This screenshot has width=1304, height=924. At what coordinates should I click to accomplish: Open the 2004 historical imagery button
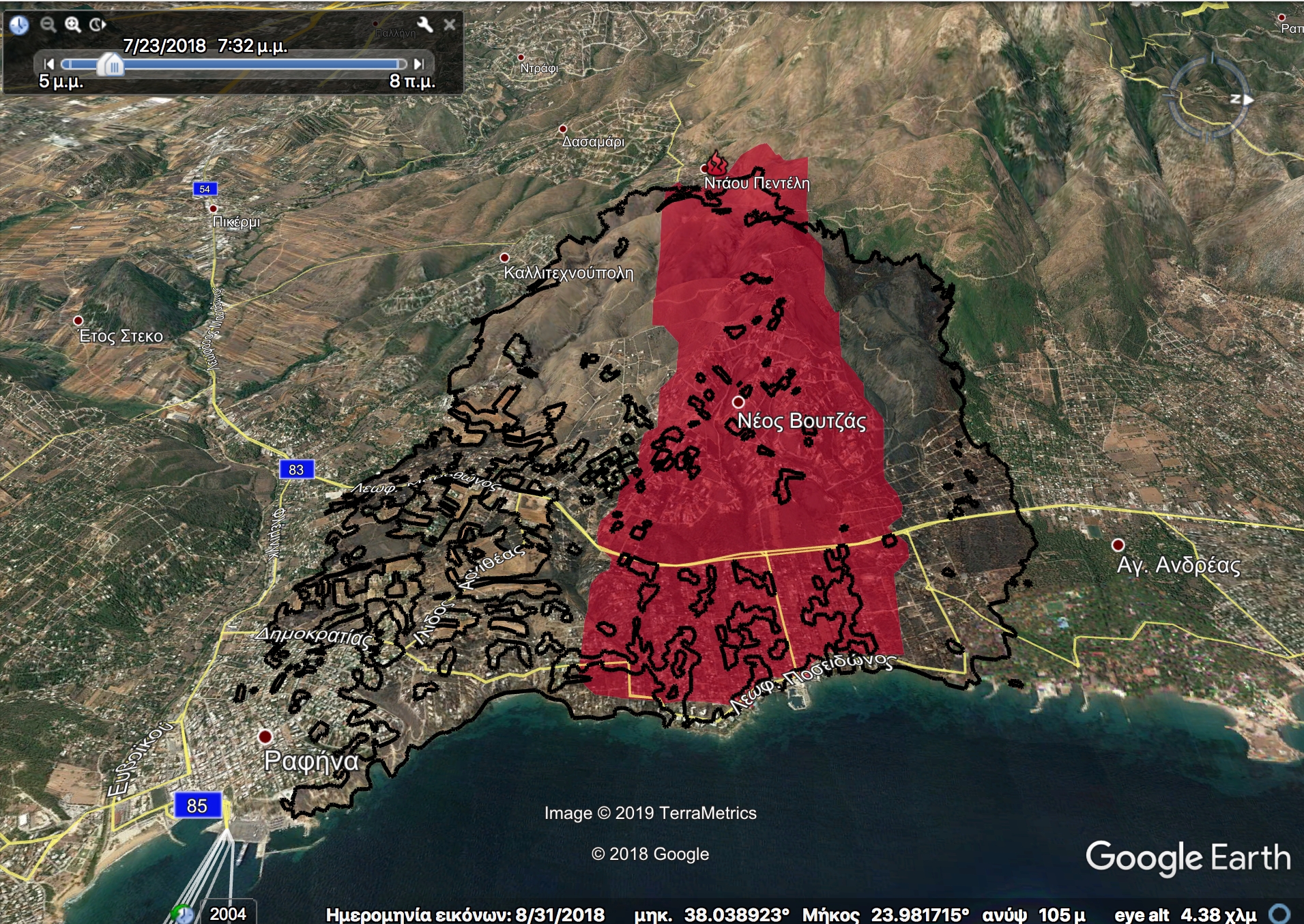(227, 913)
